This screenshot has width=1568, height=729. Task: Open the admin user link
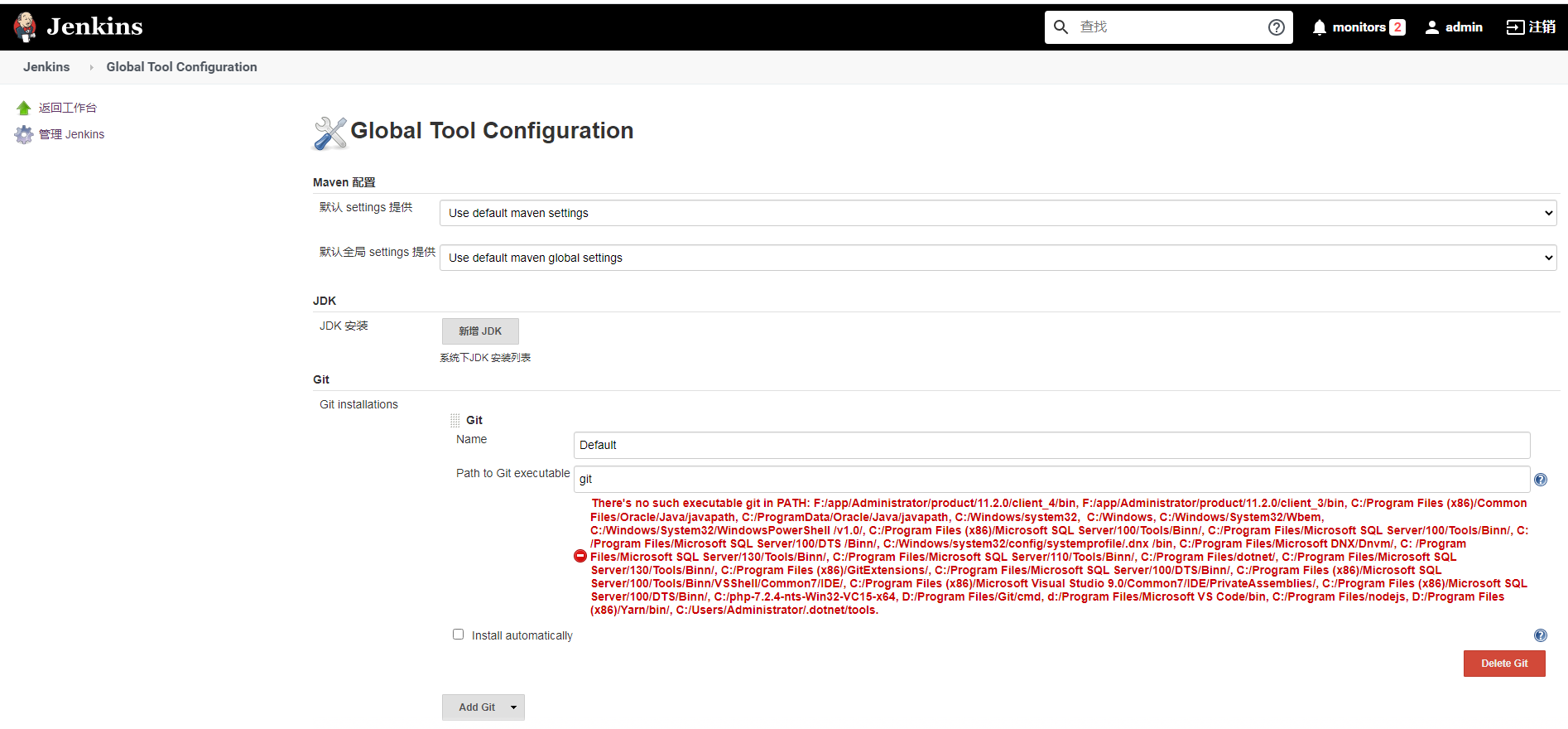tap(1464, 27)
